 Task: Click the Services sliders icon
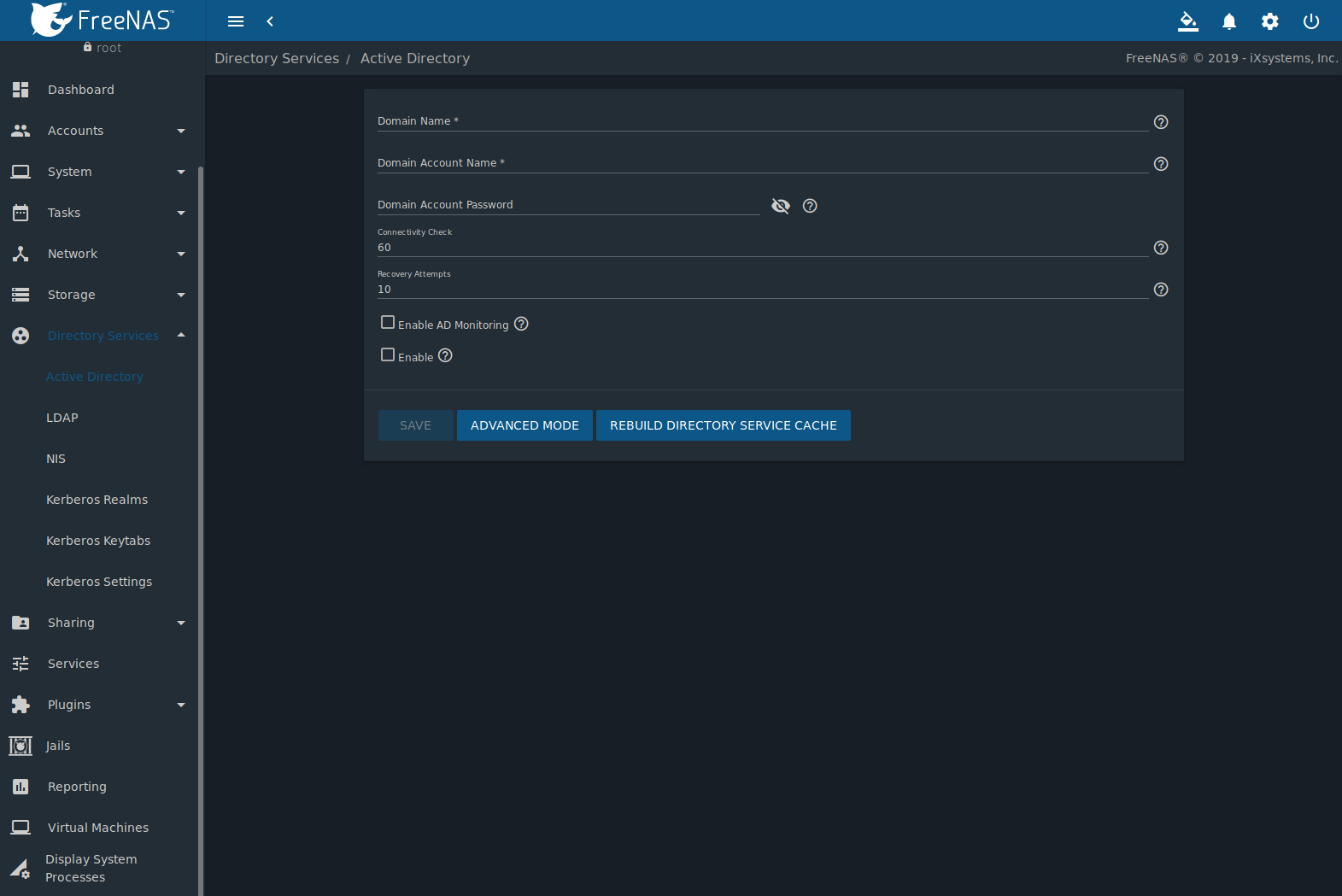21,664
